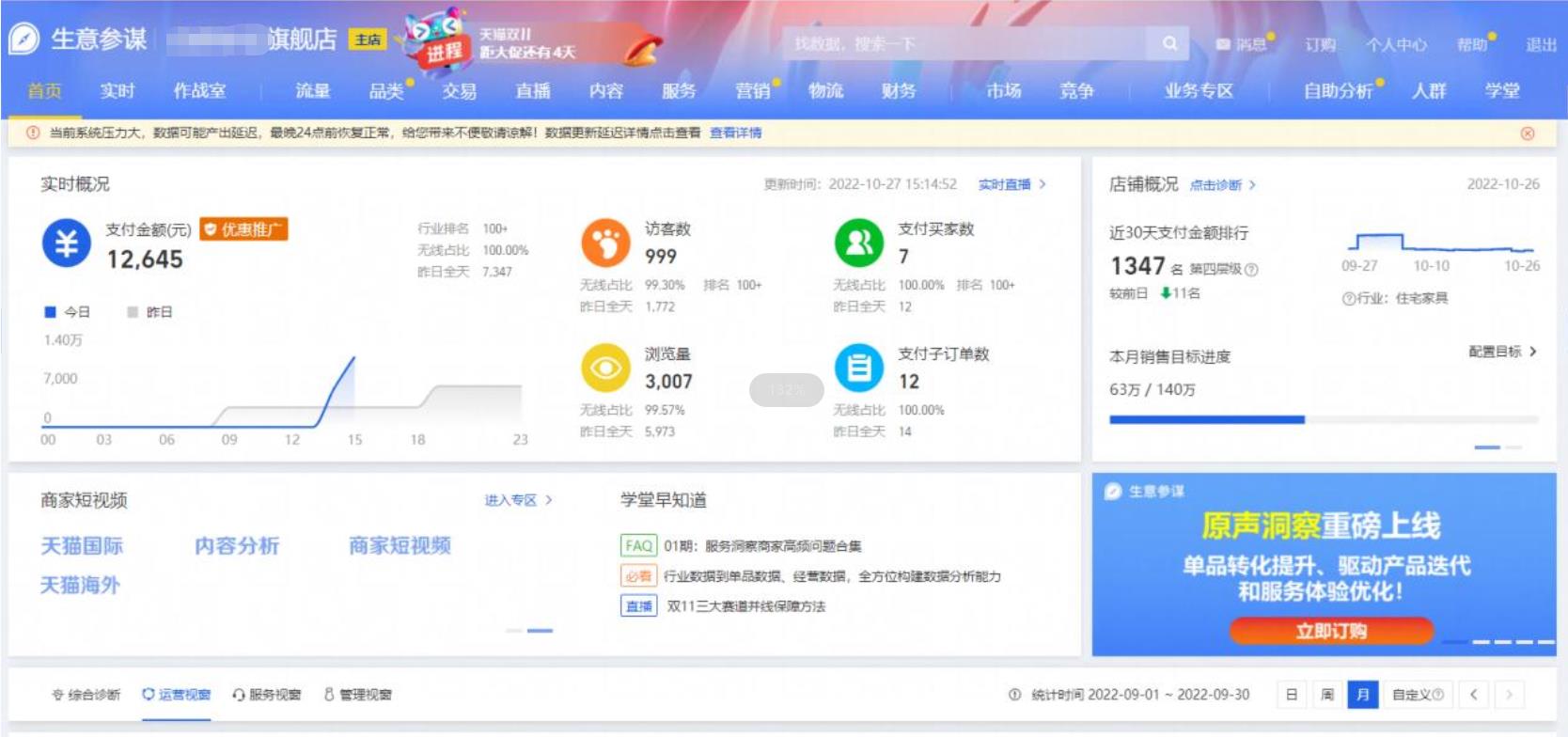
Task: Open the 品类 nav tab
Action: (x=386, y=91)
